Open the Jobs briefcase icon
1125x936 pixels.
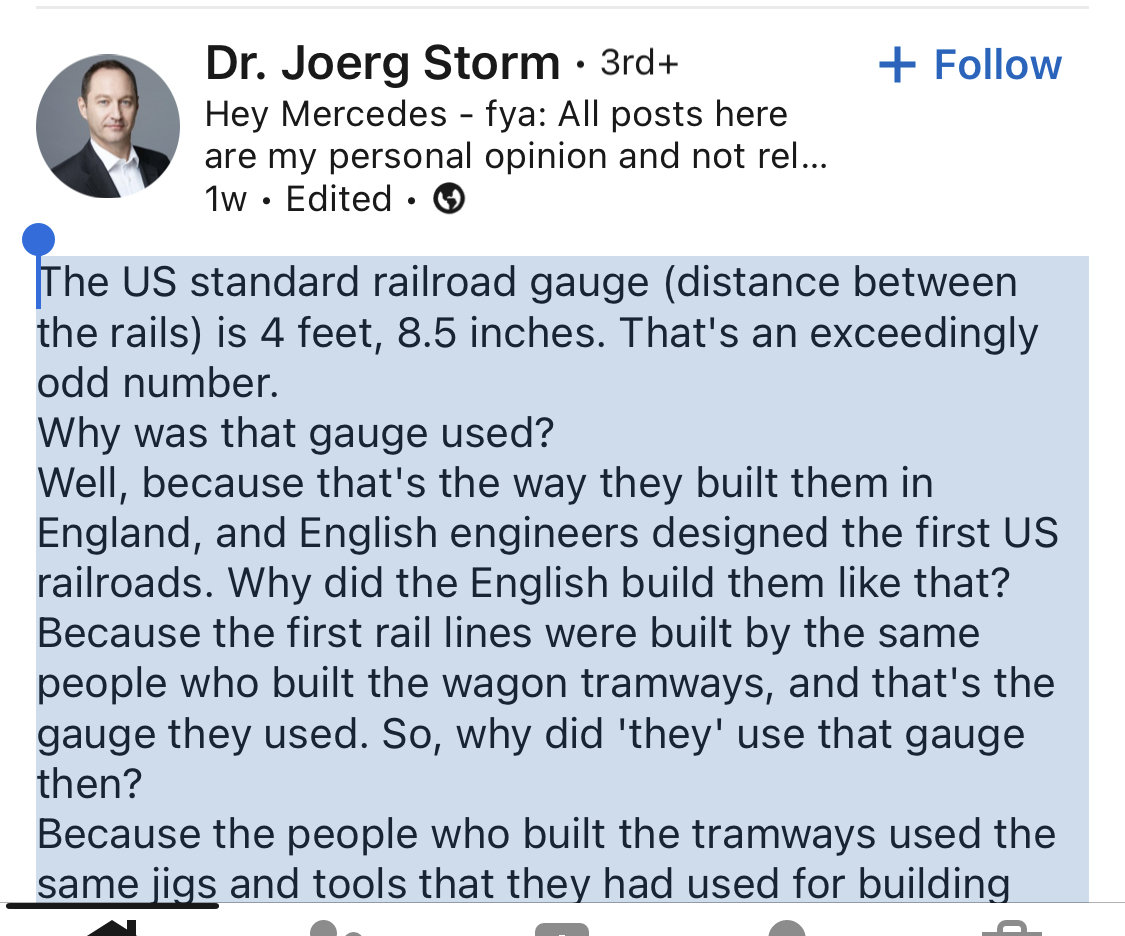tap(1012, 928)
